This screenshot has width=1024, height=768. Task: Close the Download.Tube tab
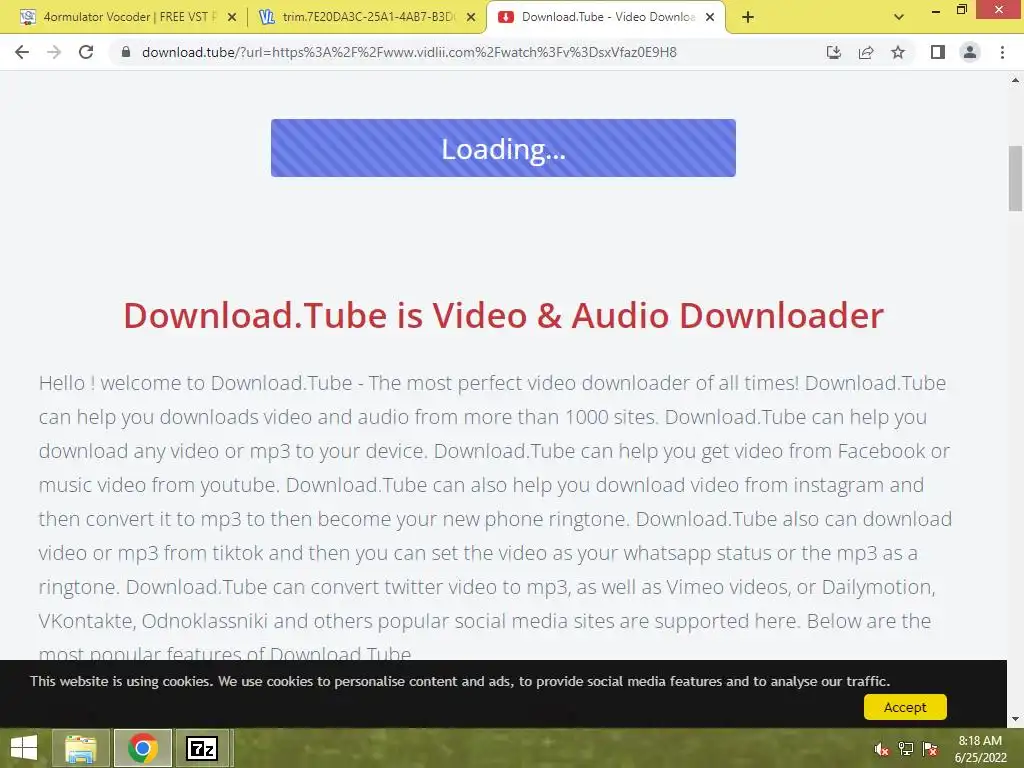(x=710, y=17)
